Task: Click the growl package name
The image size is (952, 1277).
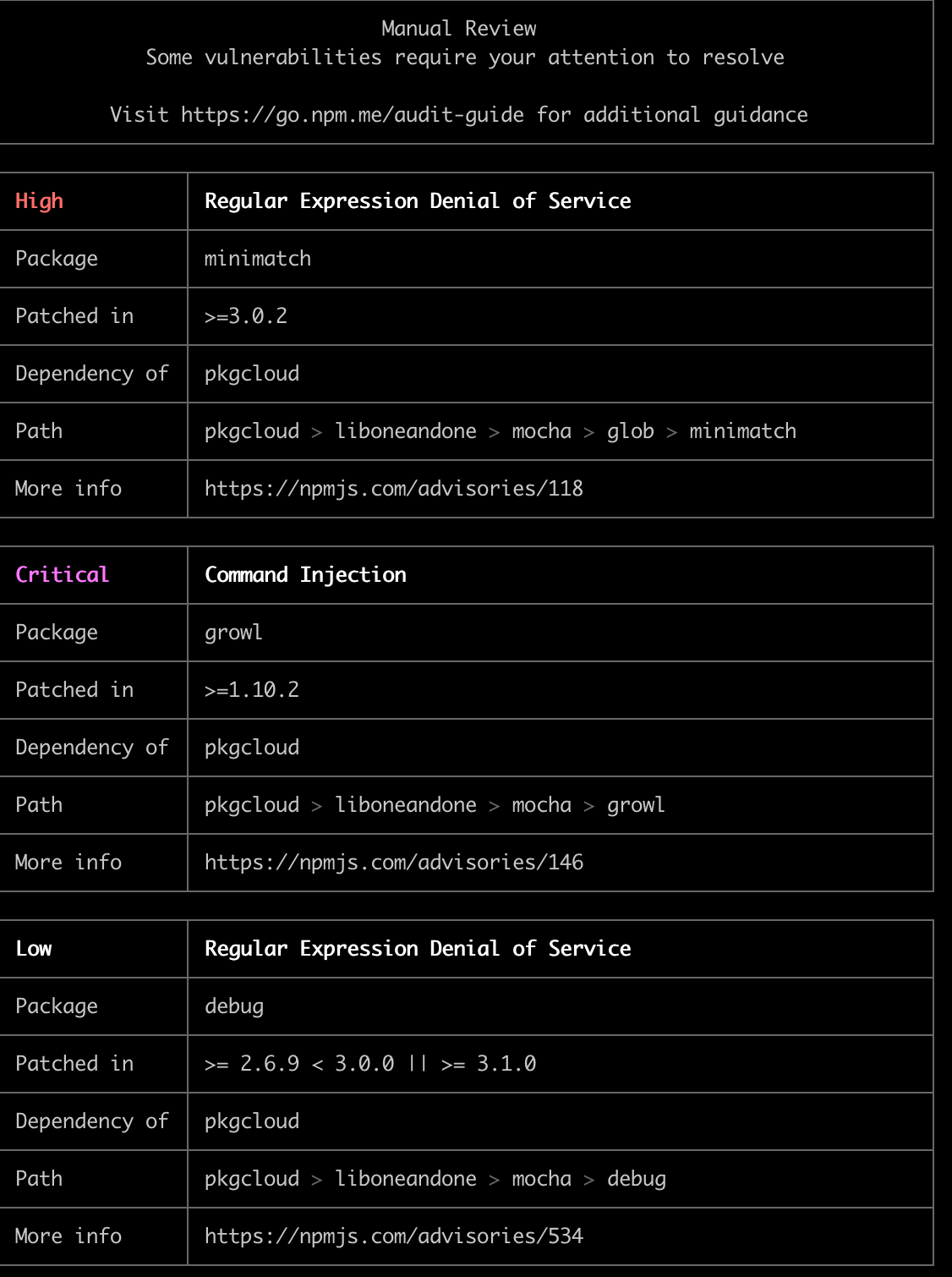Action: pyautogui.click(x=233, y=632)
